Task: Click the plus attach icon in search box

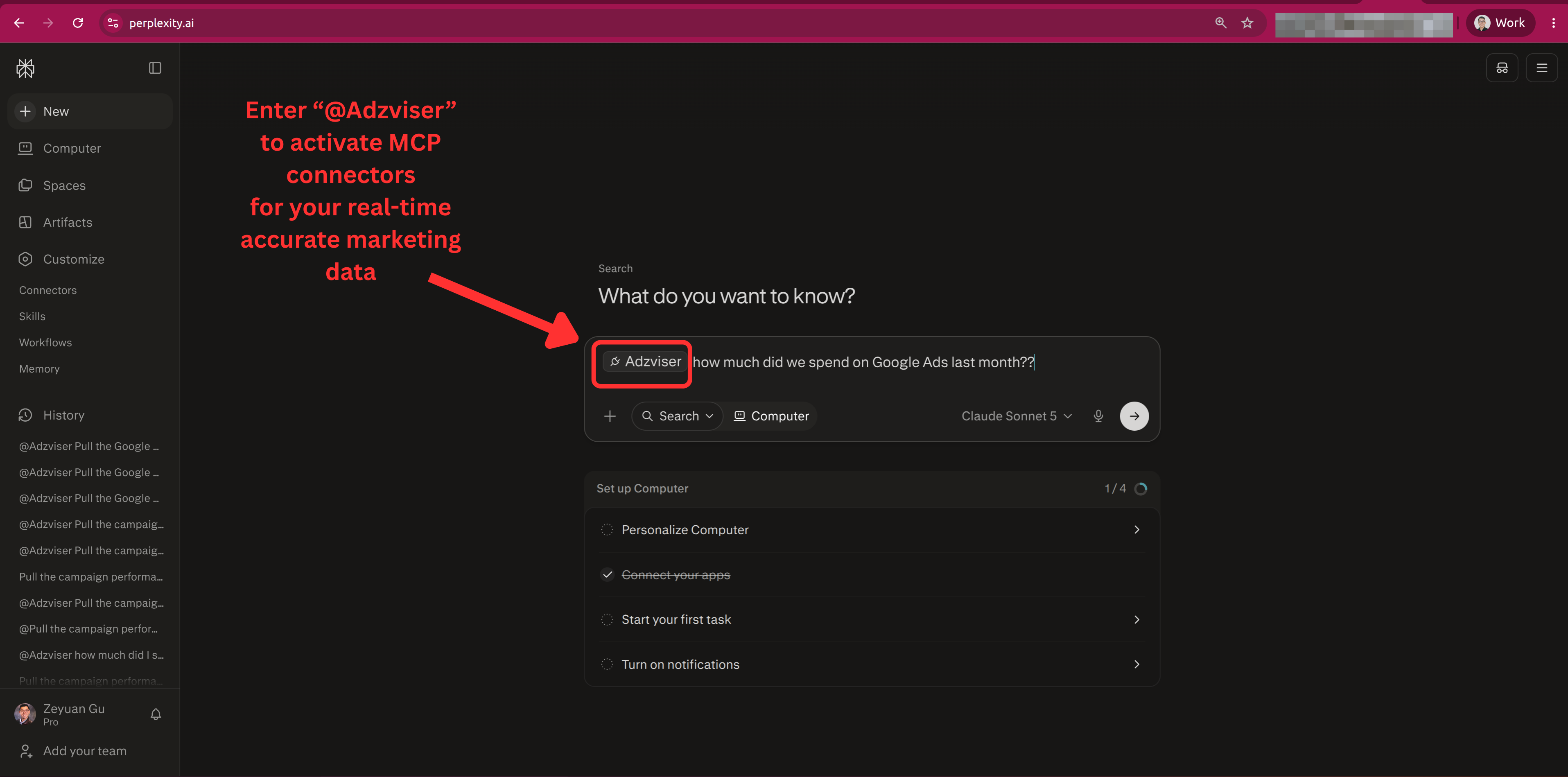Action: click(x=610, y=416)
